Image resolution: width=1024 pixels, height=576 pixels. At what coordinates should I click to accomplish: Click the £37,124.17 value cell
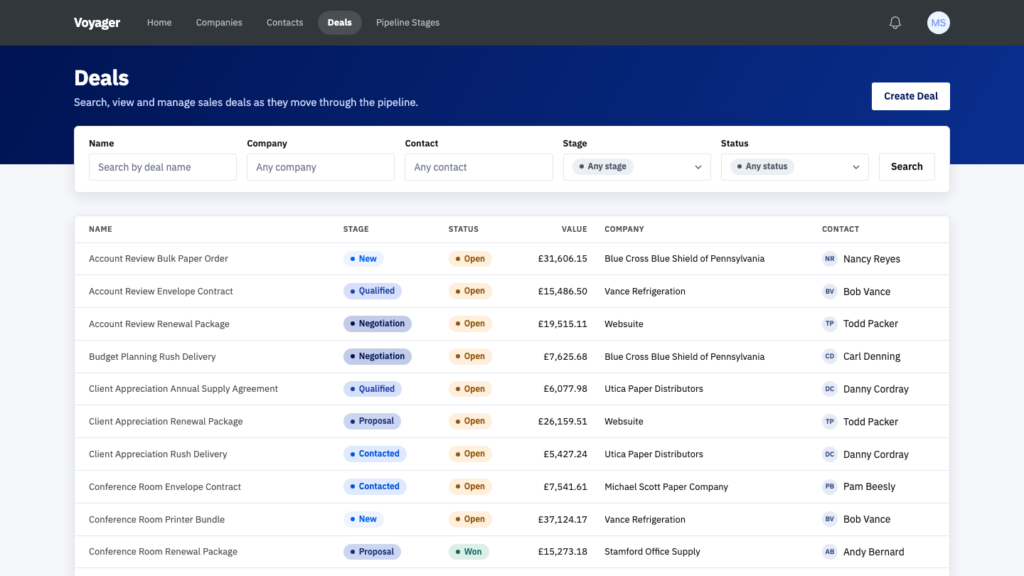tap(562, 519)
